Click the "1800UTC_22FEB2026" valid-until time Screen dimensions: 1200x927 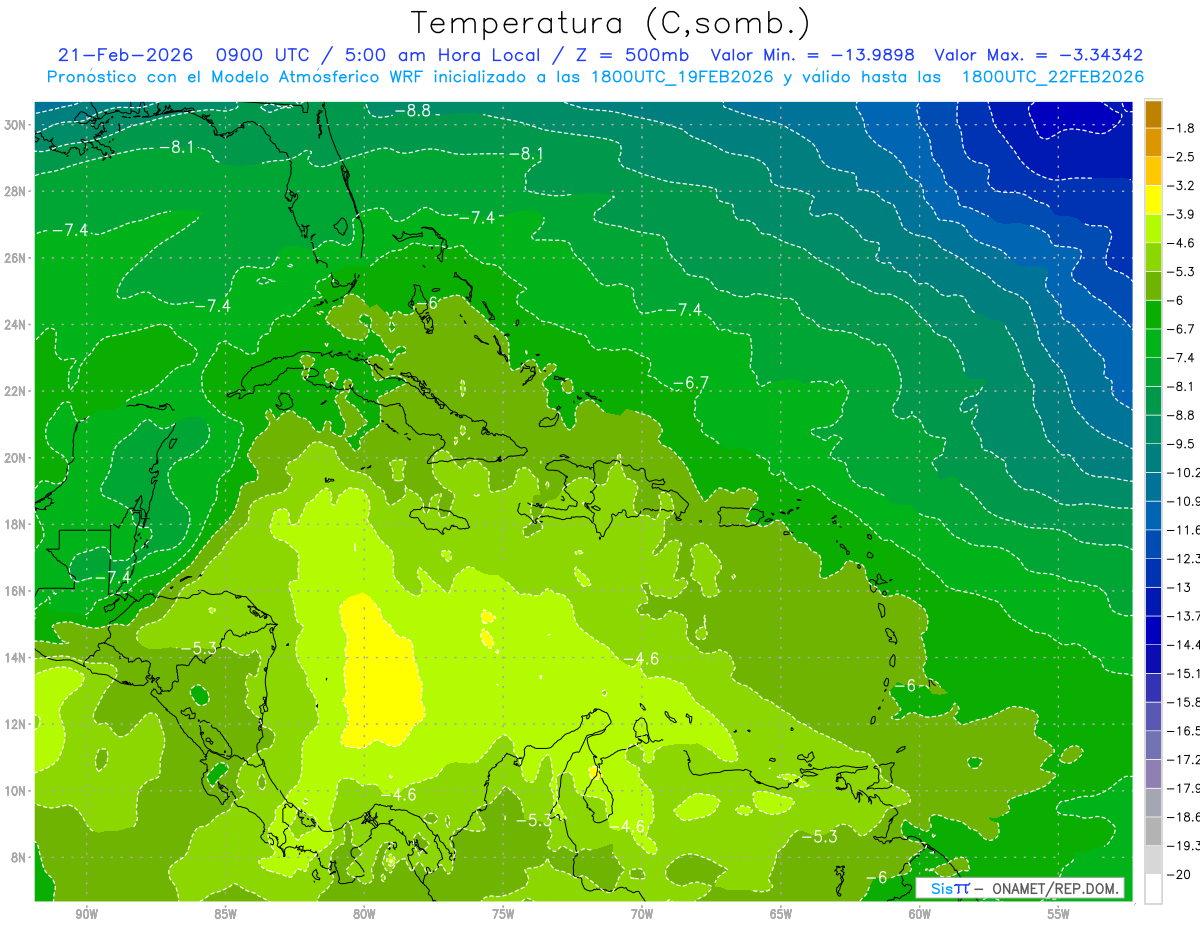(1052, 77)
